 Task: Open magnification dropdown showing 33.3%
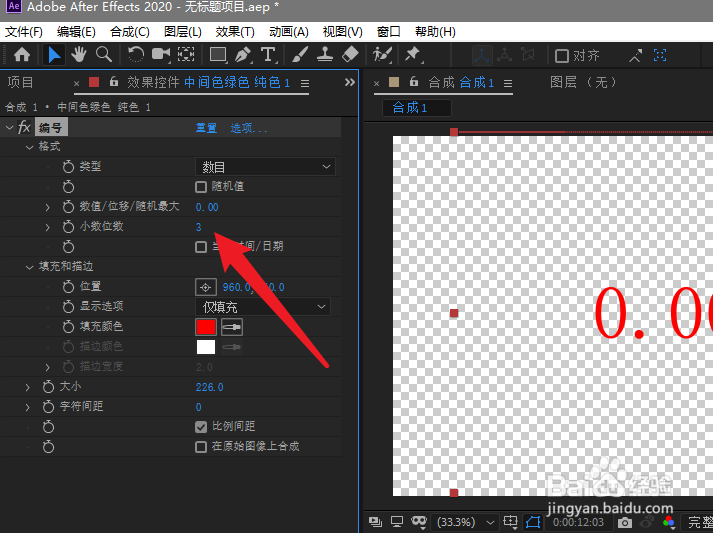point(464,522)
